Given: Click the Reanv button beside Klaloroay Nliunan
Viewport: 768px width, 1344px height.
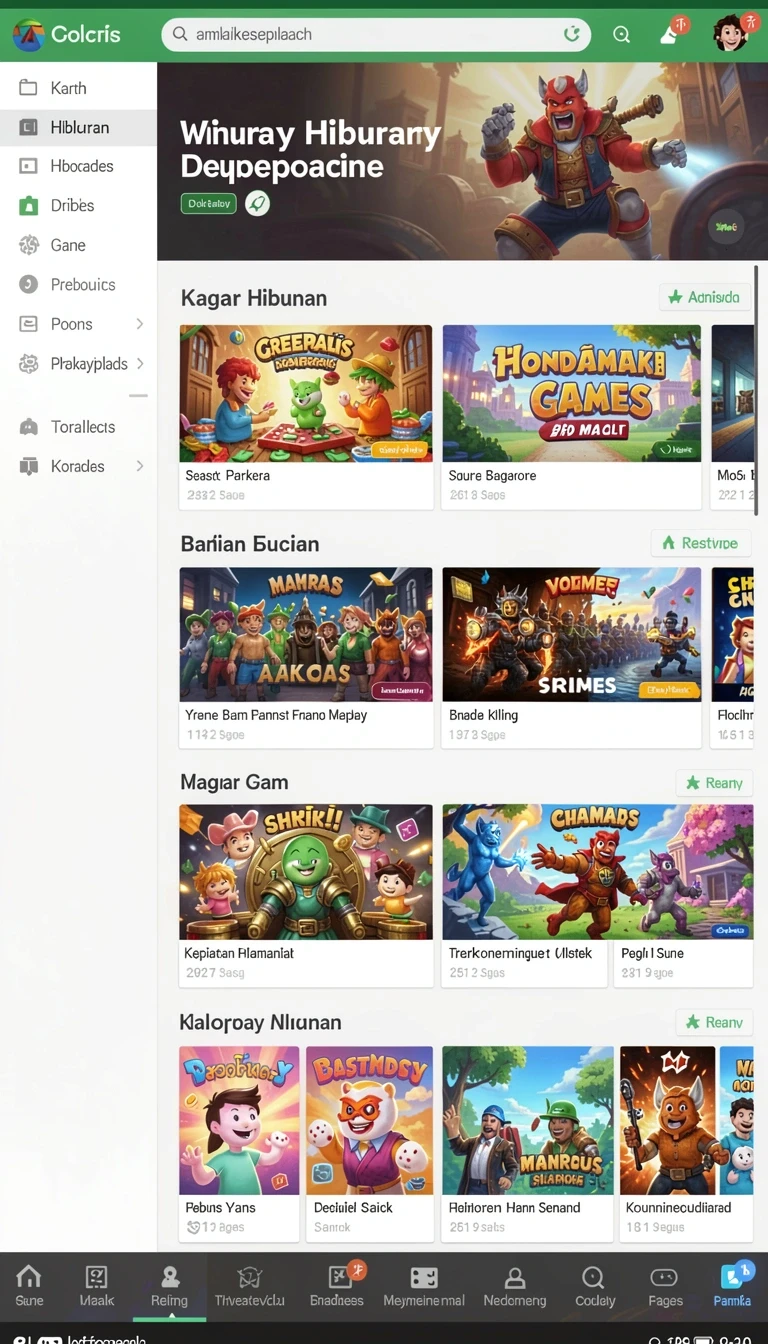Looking at the screenshot, I should pos(714,1022).
